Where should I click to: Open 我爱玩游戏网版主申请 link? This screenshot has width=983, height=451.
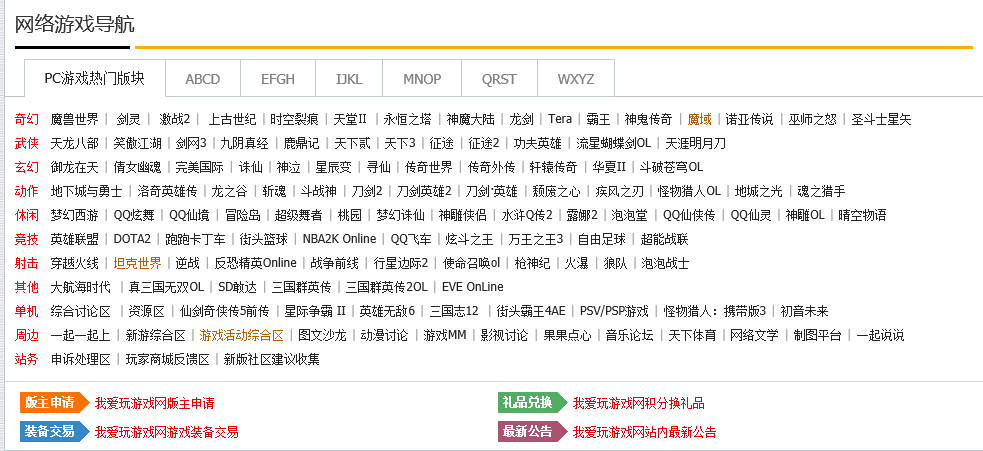(154, 403)
